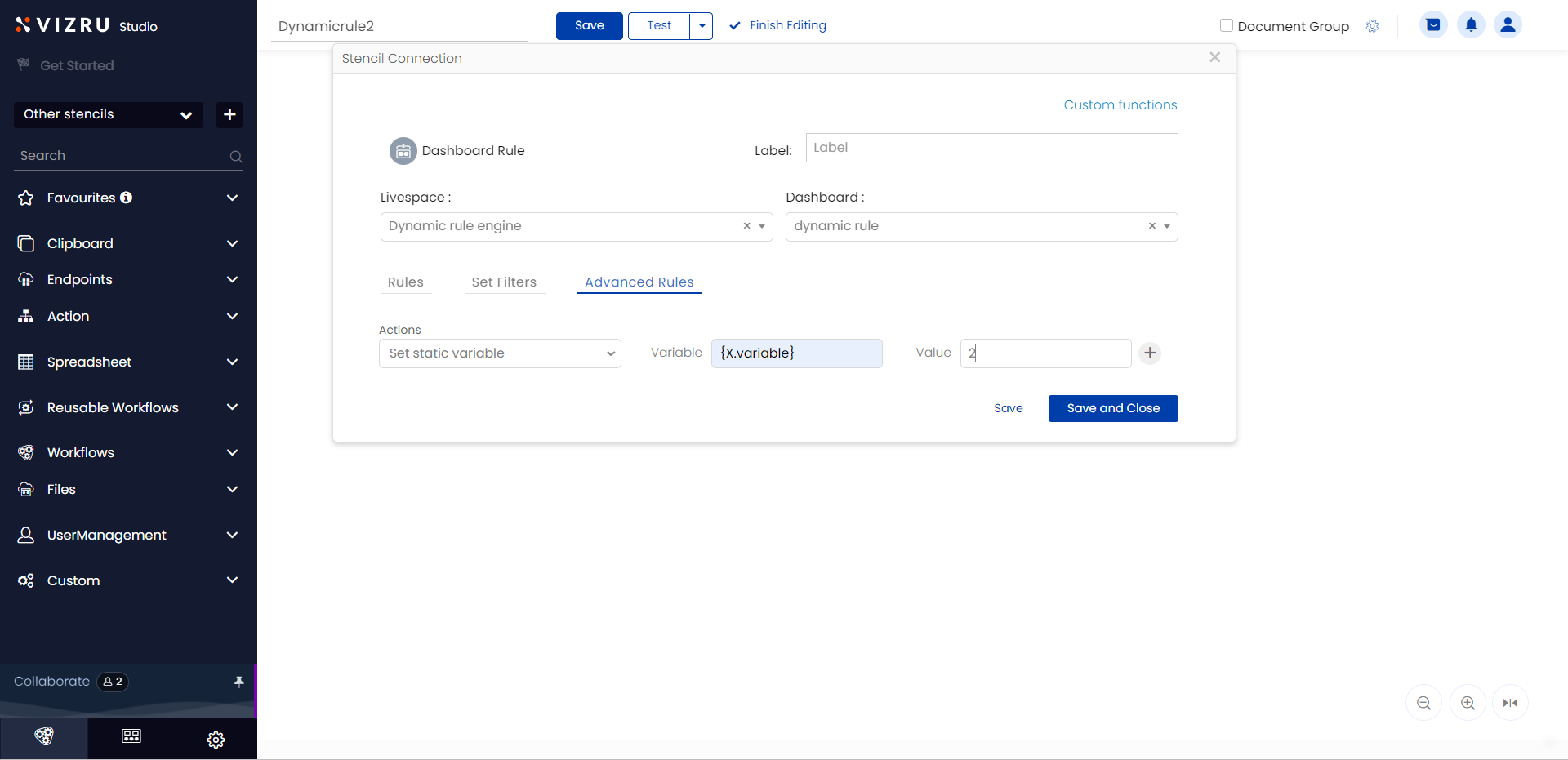This screenshot has width=1568, height=760.
Task: Click the zoom out magnifier icon
Action: (1423, 703)
